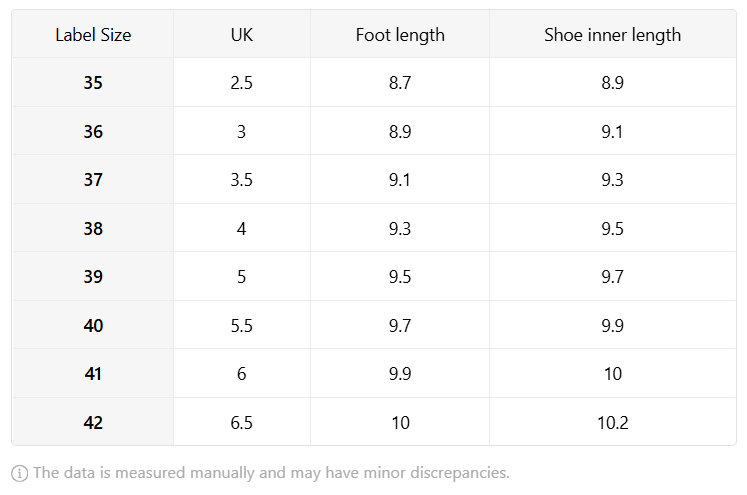Select shoe inner length 10.2 cell
The height and width of the screenshot is (495, 747).
[613, 422]
